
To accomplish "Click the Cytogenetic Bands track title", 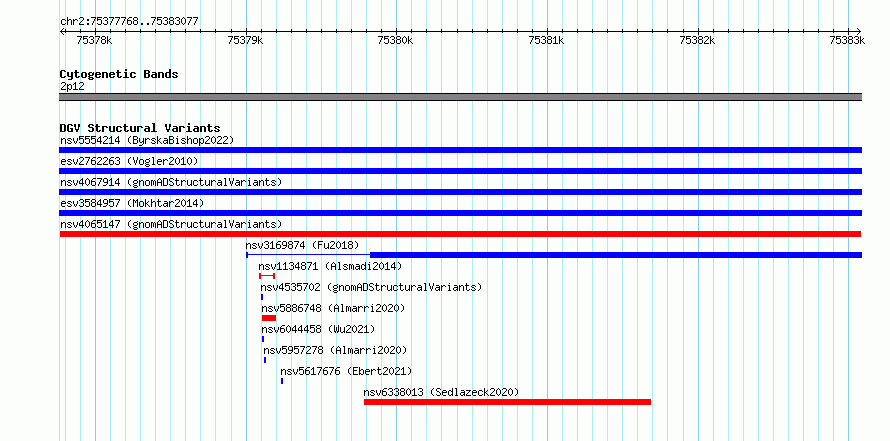I will (x=119, y=74).
